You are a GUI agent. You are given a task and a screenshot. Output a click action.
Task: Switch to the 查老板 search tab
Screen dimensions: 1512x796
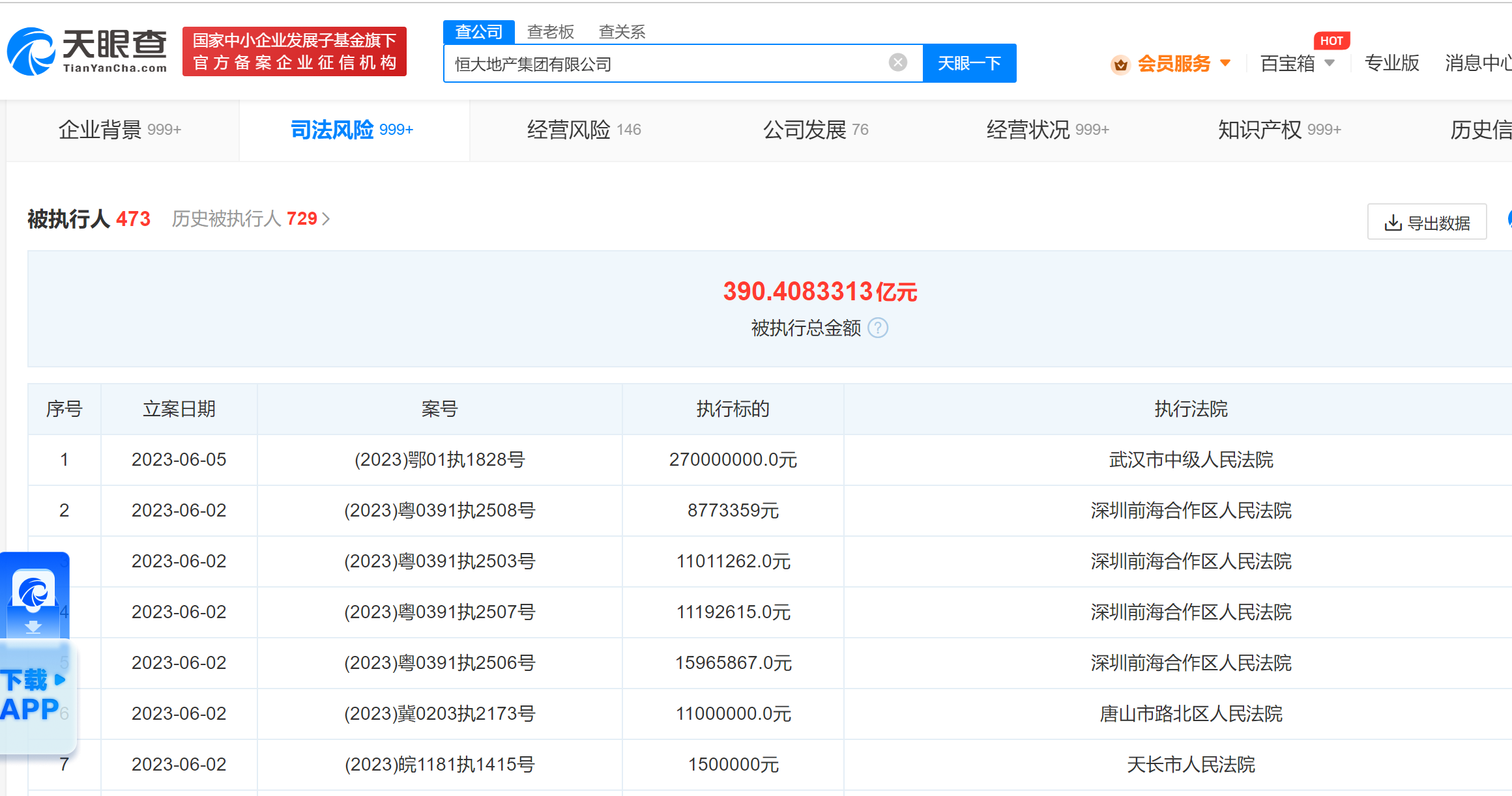point(550,32)
